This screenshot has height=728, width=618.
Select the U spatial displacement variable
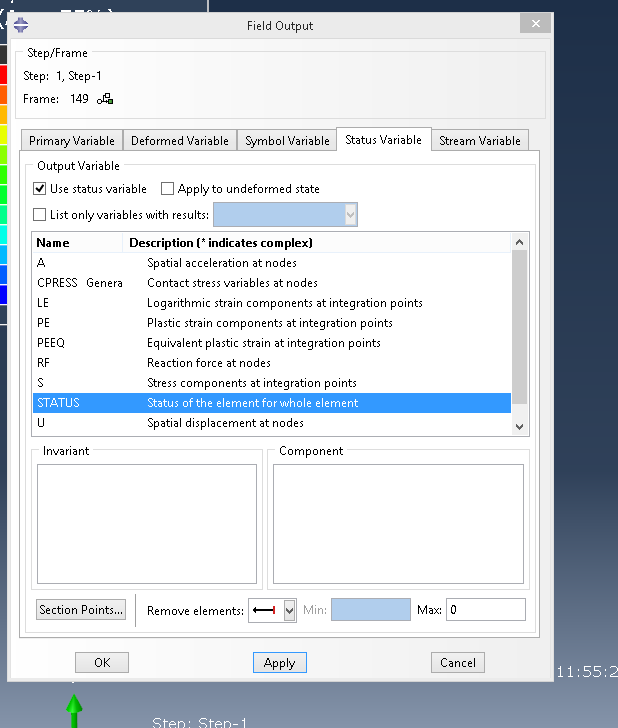pyautogui.click(x=272, y=422)
